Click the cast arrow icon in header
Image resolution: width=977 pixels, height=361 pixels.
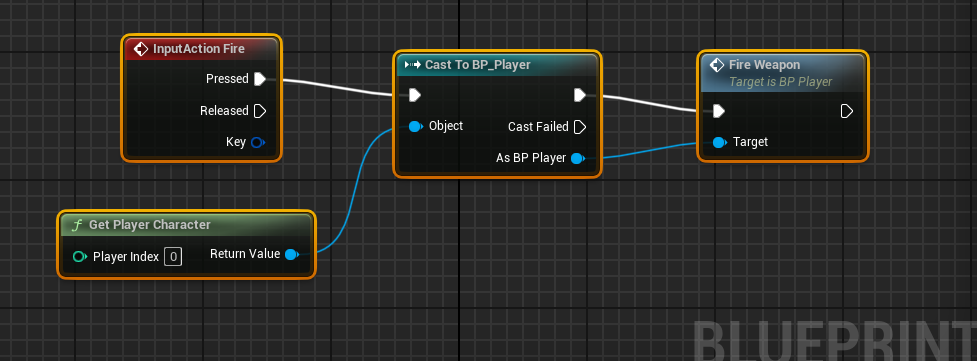click(412, 65)
